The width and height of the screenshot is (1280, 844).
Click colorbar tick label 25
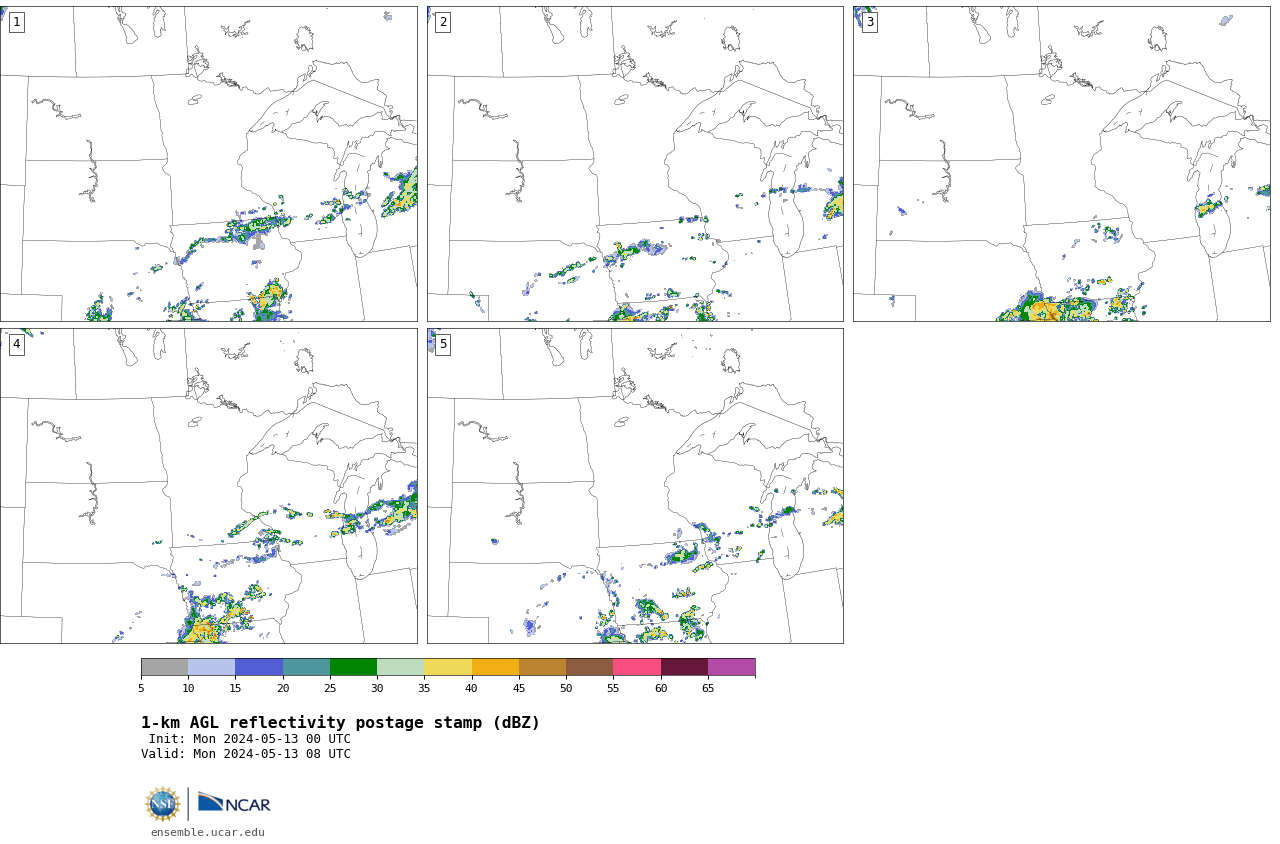click(330, 688)
